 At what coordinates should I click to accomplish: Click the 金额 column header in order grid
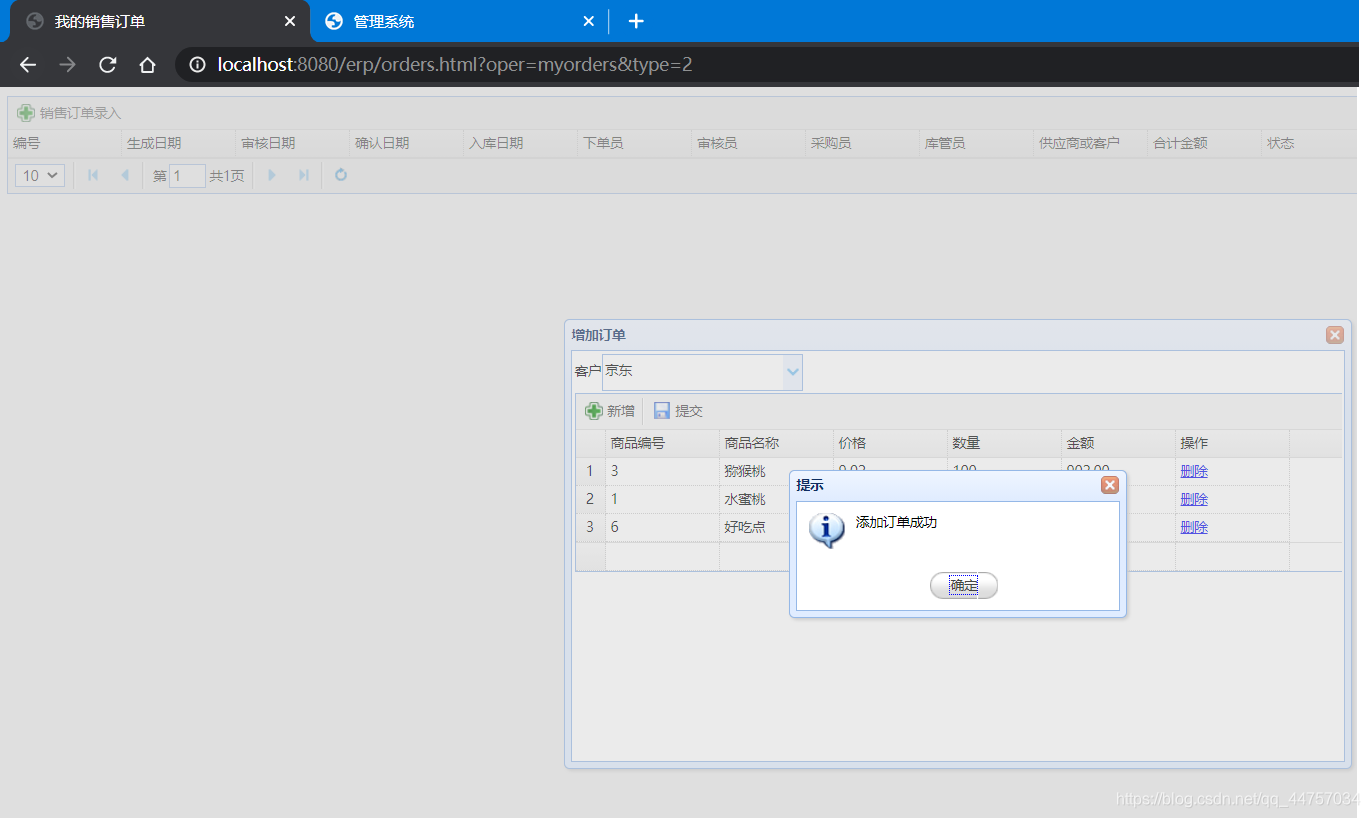click(x=1118, y=443)
